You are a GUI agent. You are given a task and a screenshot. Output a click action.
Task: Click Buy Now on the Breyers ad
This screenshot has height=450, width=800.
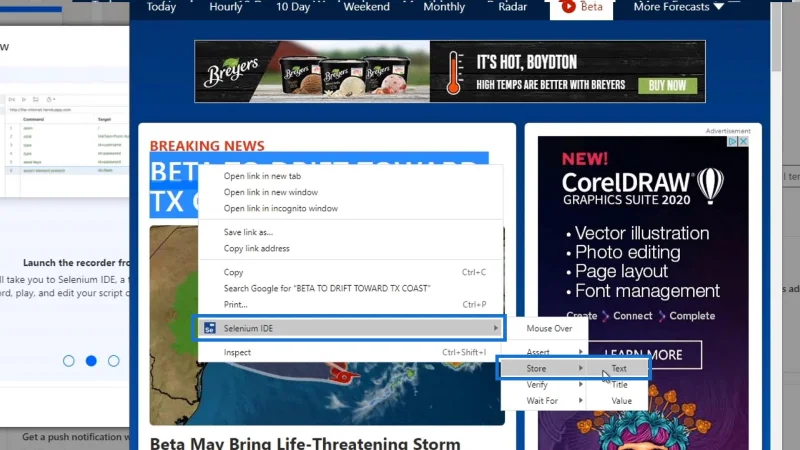coord(667,85)
